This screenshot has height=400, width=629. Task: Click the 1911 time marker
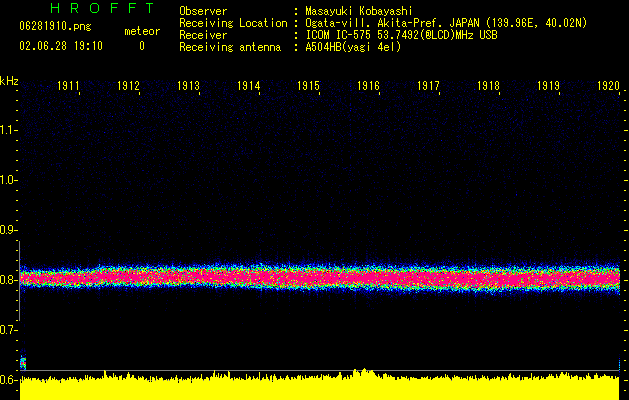tap(69, 87)
